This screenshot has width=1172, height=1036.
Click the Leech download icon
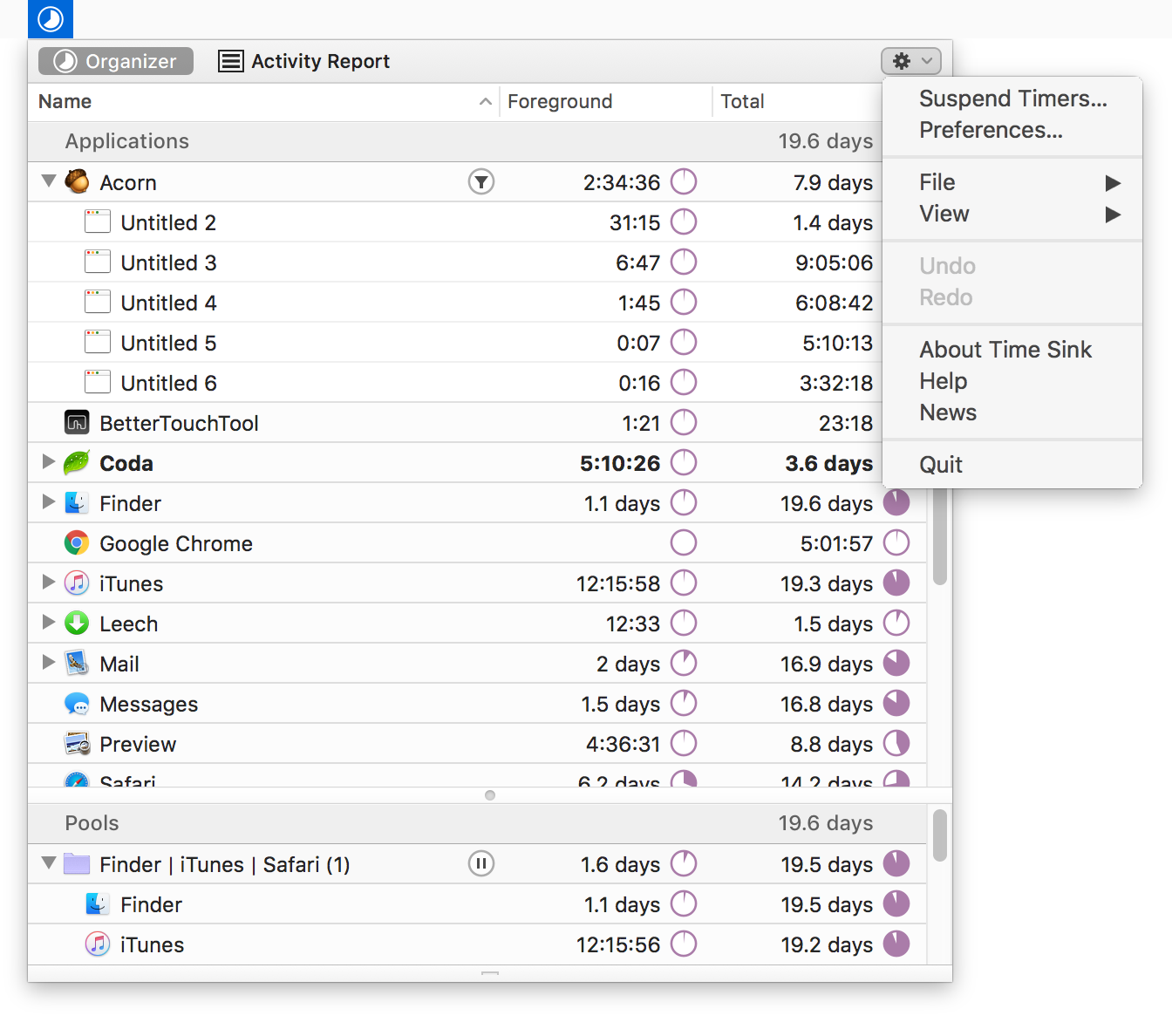click(x=77, y=623)
